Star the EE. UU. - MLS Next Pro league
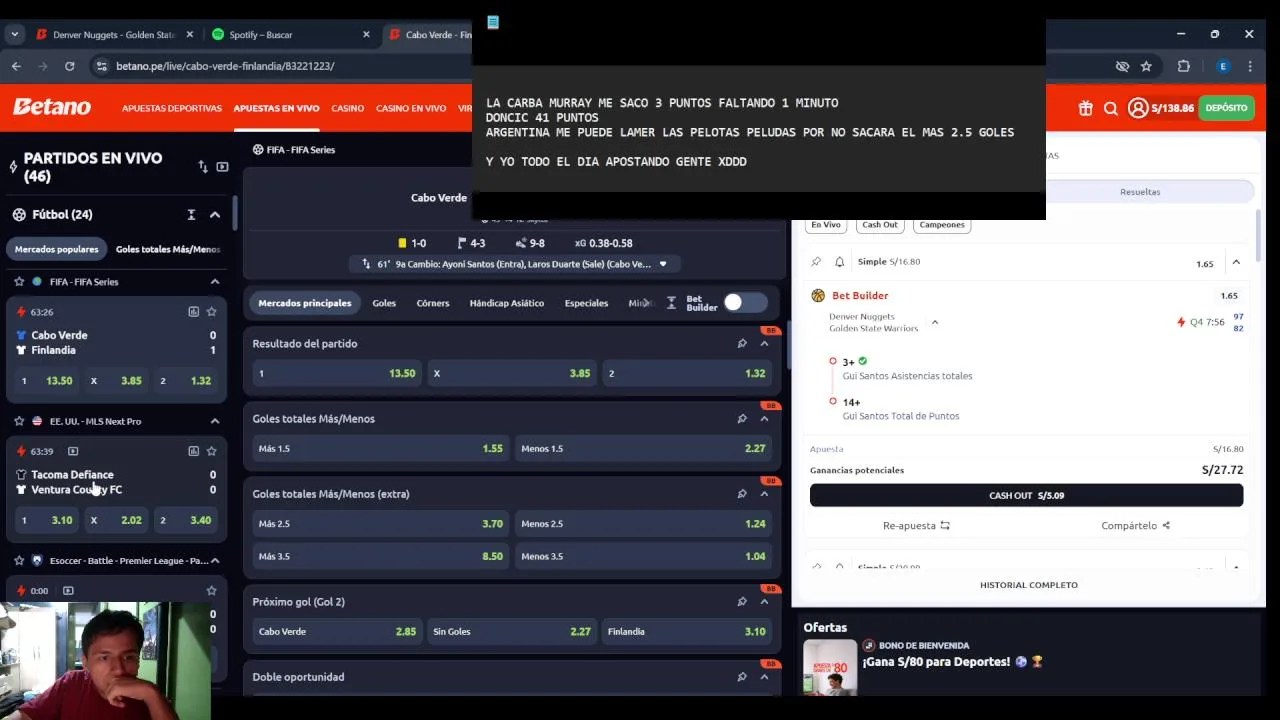The image size is (1280, 720). (x=19, y=421)
